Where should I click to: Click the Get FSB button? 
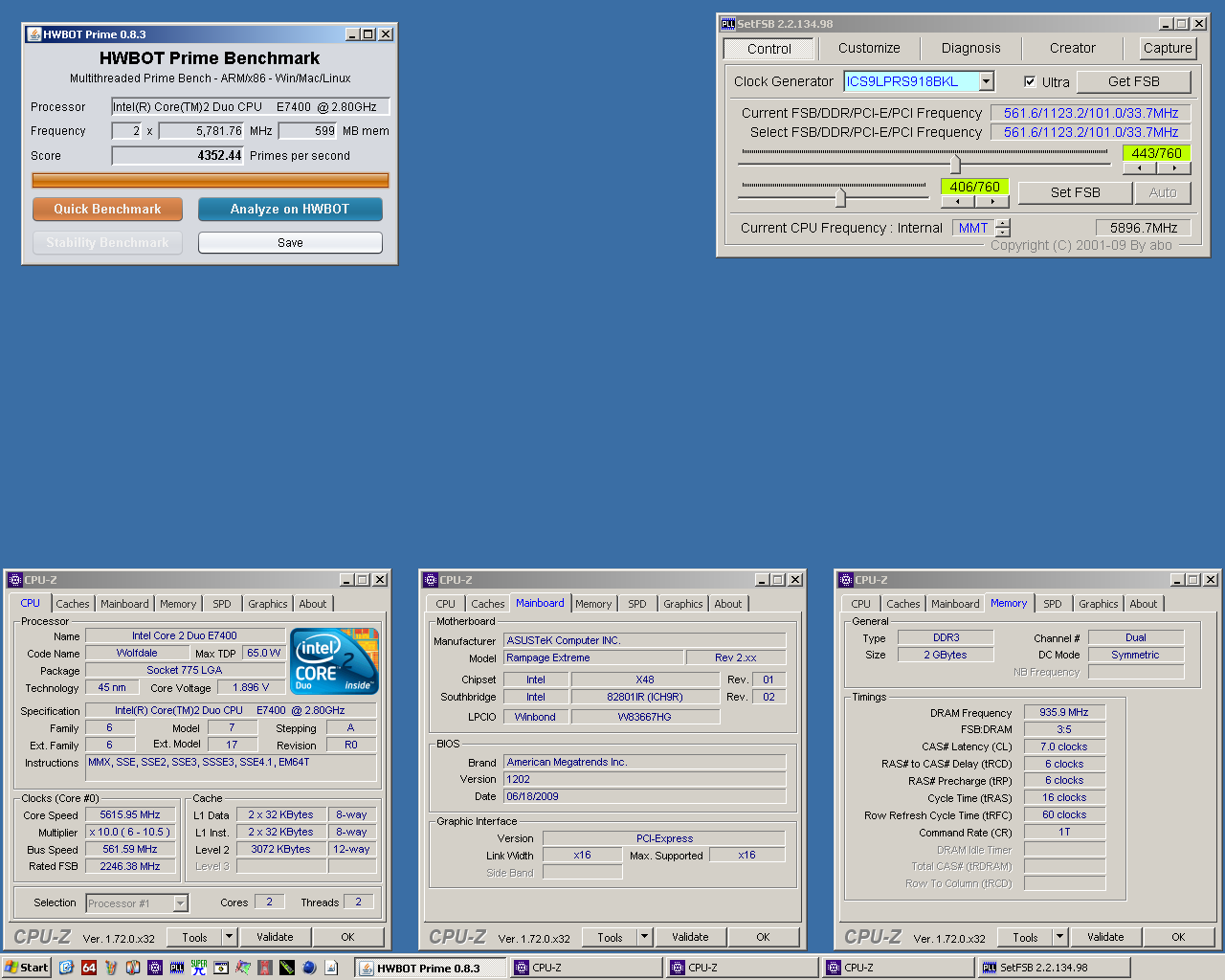(x=1134, y=81)
